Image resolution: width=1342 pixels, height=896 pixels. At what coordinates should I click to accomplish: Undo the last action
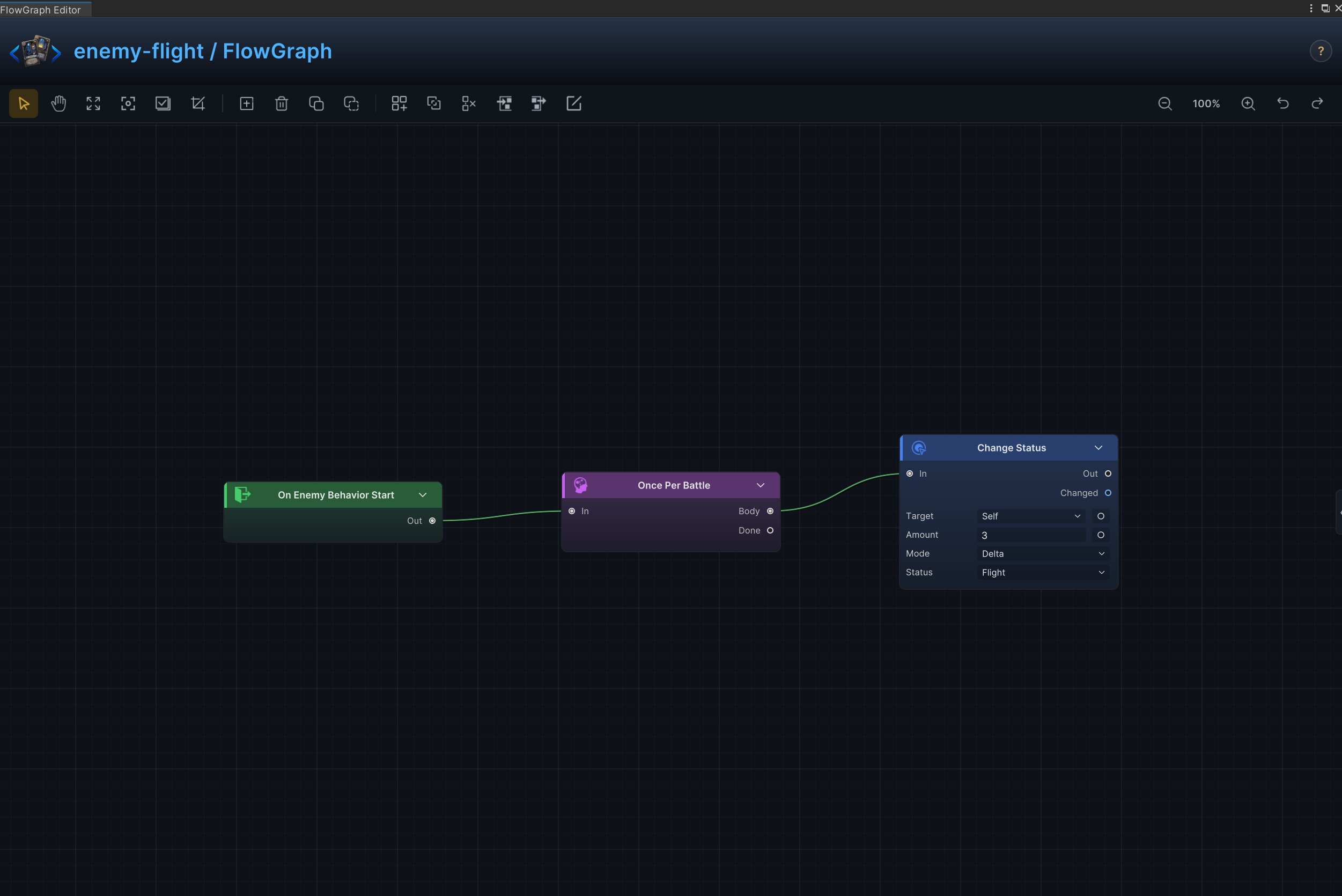point(1283,103)
